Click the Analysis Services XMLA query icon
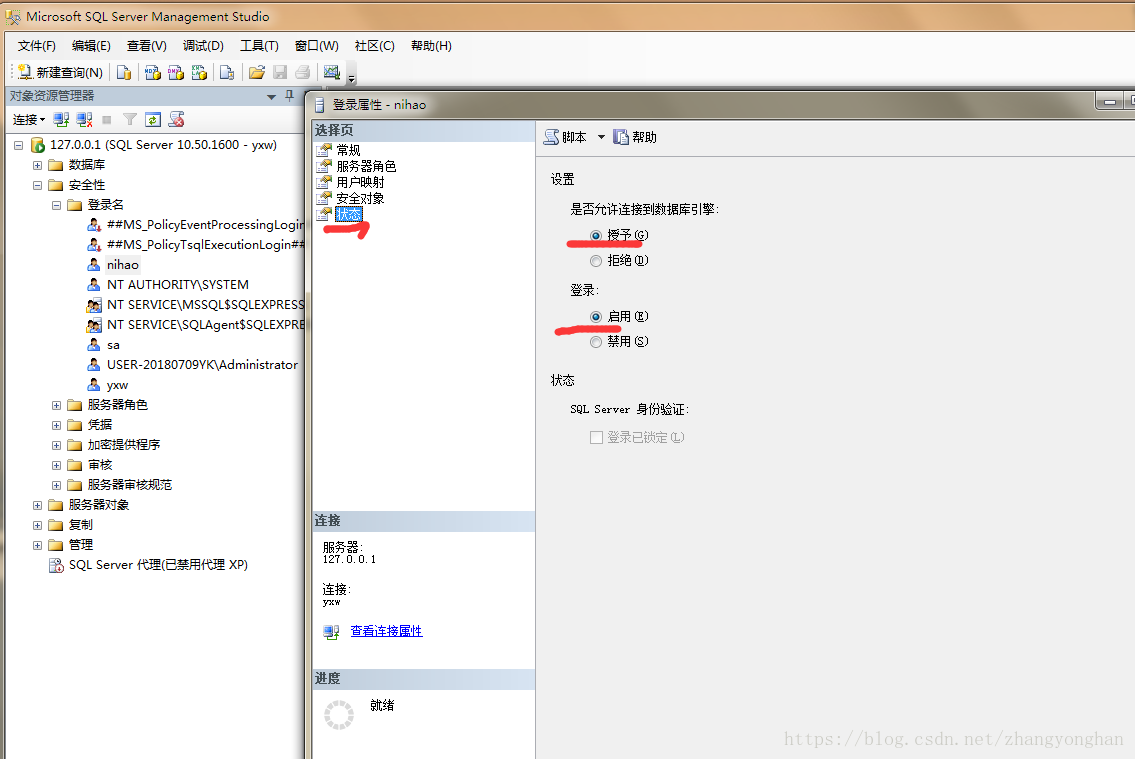This screenshot has height=759, width=1135. coord(199,72)
